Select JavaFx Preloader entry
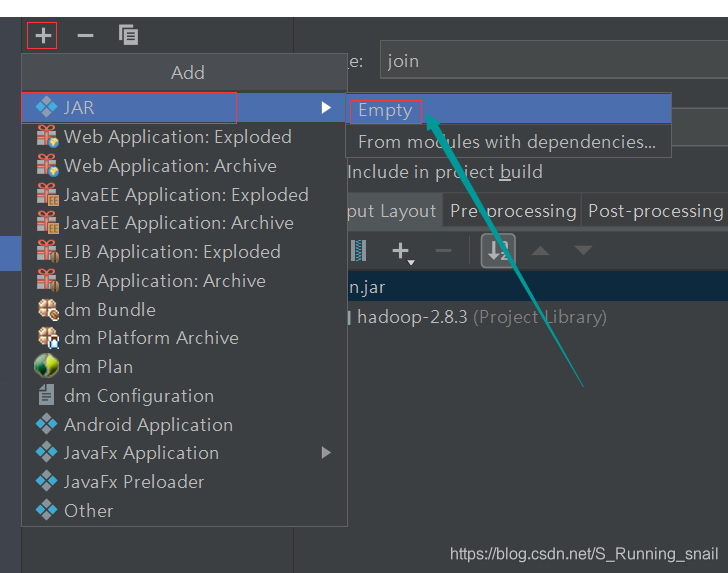The image size is (728, 573). tap(184, 482)
